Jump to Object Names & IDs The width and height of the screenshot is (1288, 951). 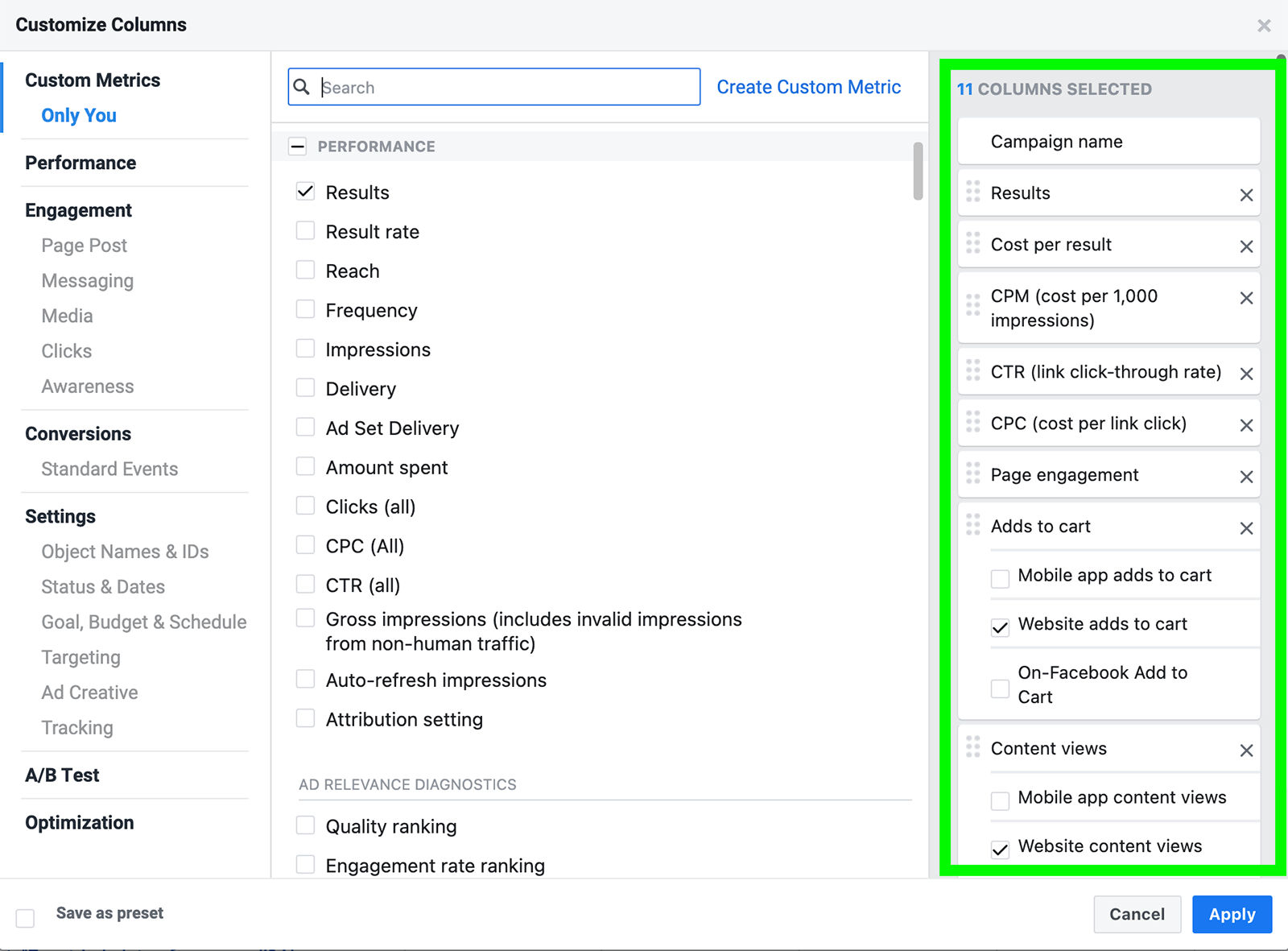click(125, 552)
